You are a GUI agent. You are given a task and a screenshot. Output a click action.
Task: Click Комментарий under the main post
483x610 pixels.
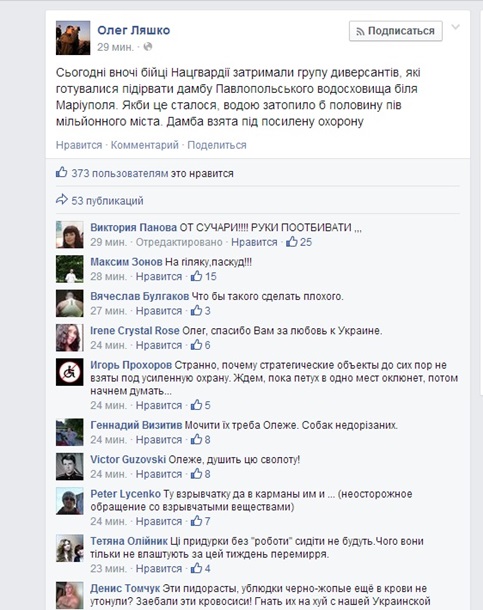click(145, 145)
